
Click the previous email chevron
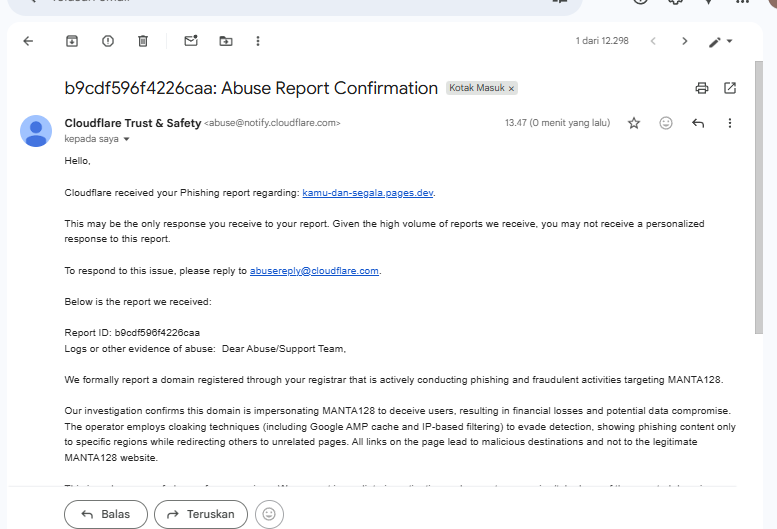[x=653, y=41]
